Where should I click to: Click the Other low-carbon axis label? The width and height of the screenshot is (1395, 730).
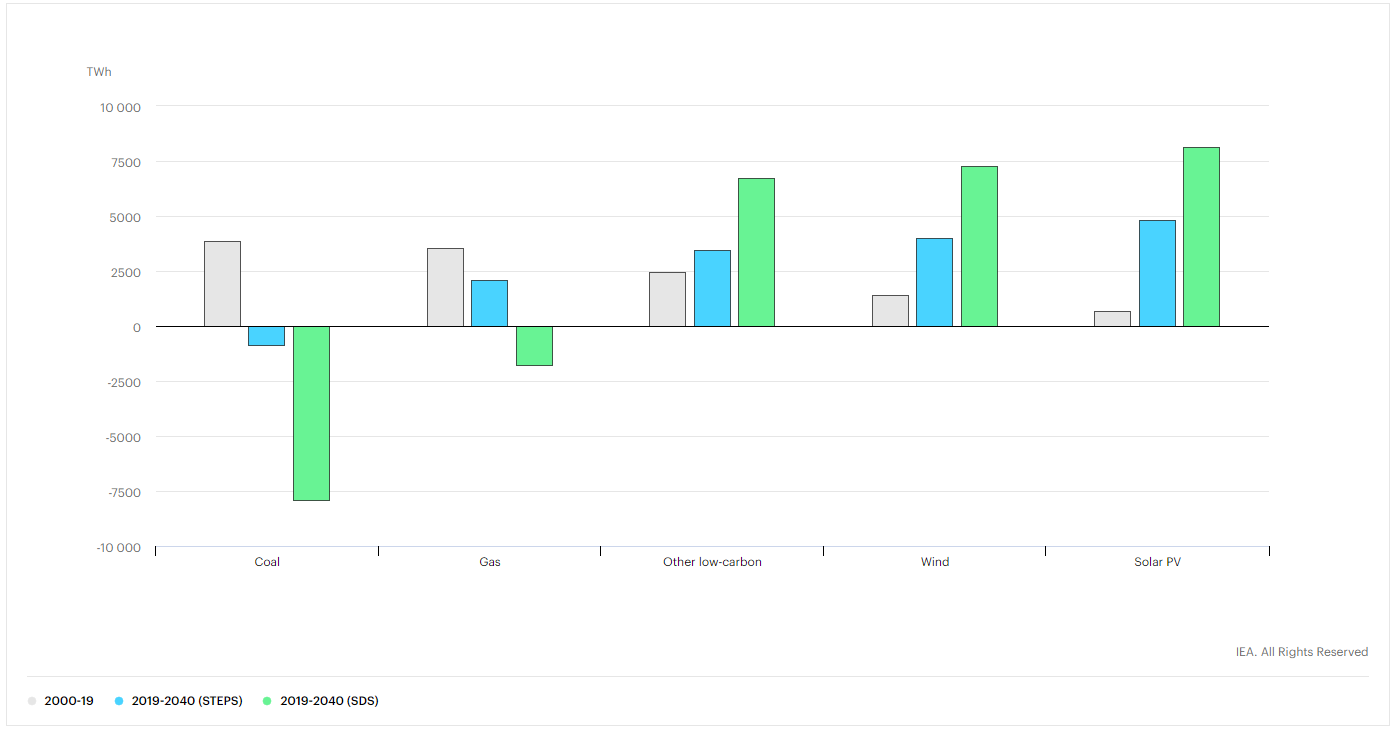712,562
